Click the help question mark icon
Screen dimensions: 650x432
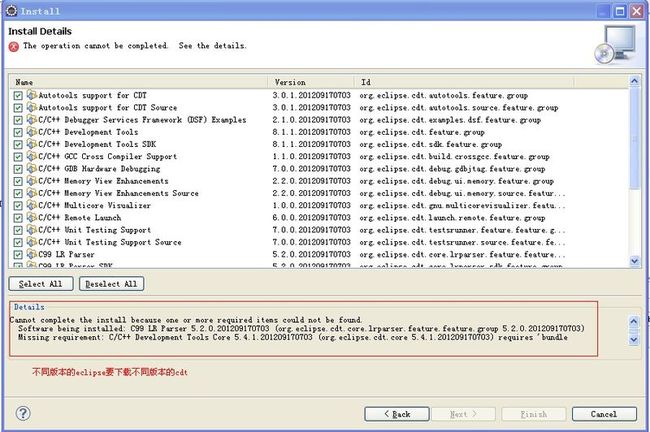click(x=23, y=413)
